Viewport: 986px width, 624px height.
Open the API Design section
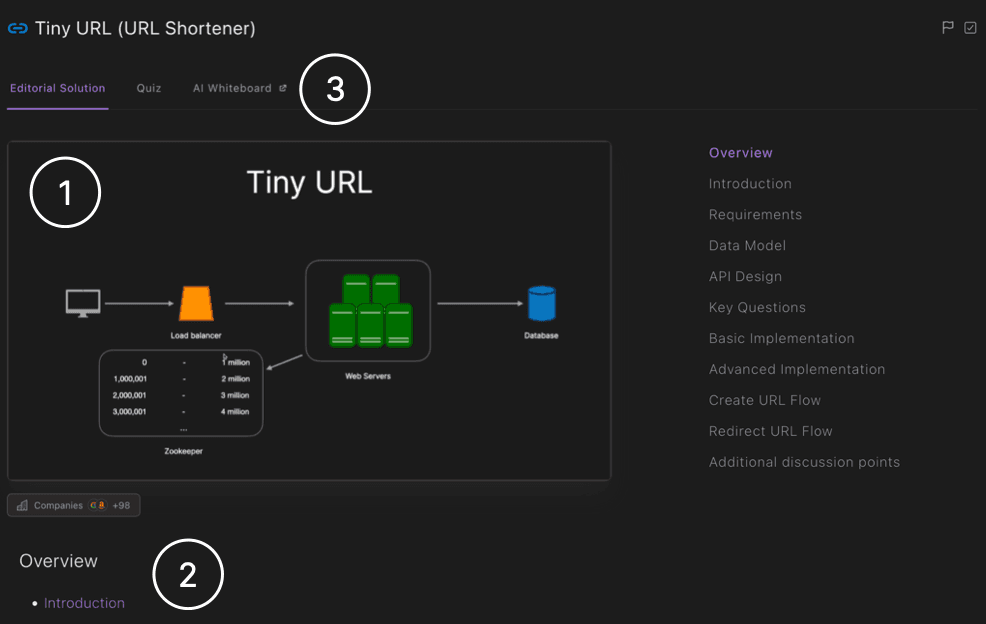point(745,276)
